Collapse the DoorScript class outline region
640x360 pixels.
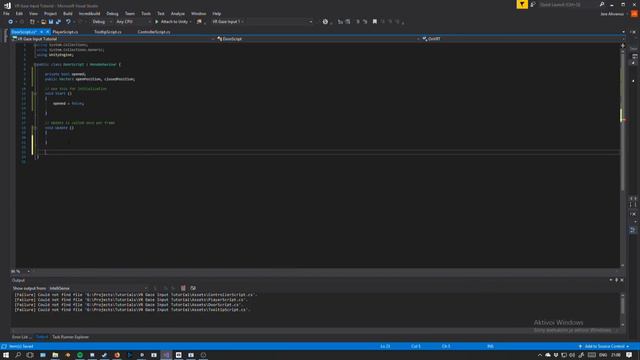(x=35, y=64)
